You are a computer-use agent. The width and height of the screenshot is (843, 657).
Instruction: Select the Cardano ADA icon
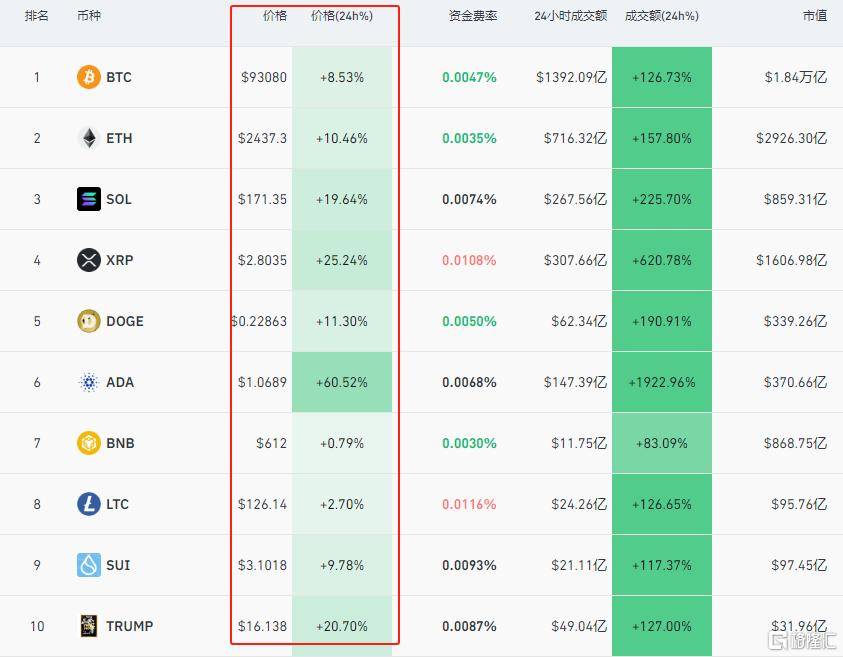tap(89, 382)
